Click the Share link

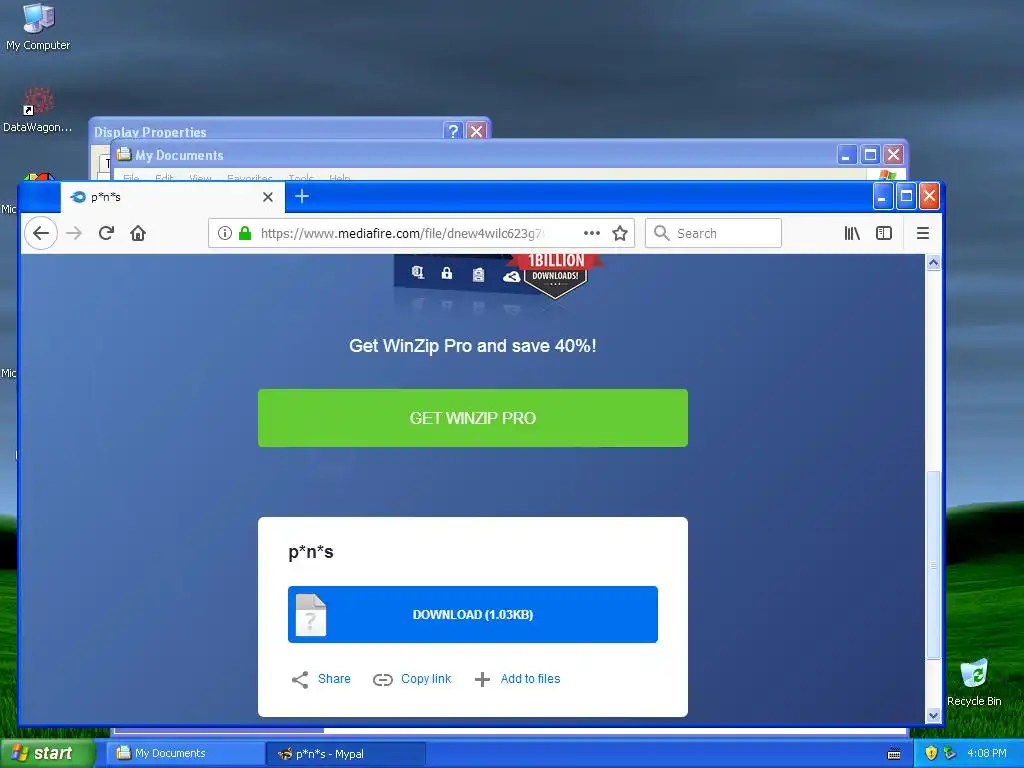[334, 679]
